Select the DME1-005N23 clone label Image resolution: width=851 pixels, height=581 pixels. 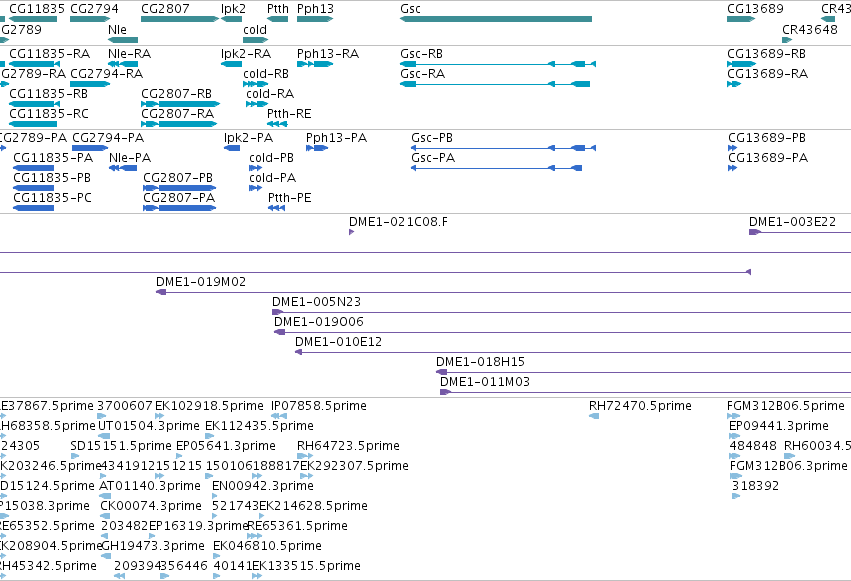point(316,302)
